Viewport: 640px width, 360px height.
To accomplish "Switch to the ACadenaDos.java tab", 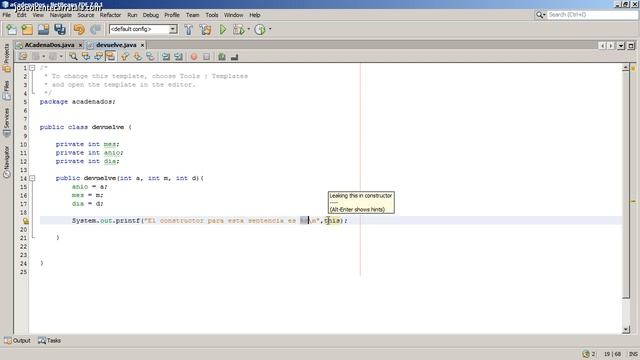I will [x=49, y=45].
